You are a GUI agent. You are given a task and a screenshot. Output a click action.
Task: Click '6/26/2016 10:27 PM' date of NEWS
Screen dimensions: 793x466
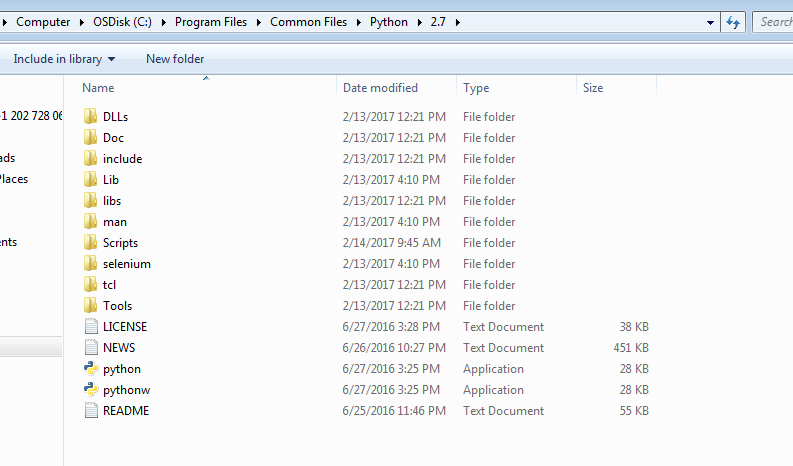(x=394, y=348)
